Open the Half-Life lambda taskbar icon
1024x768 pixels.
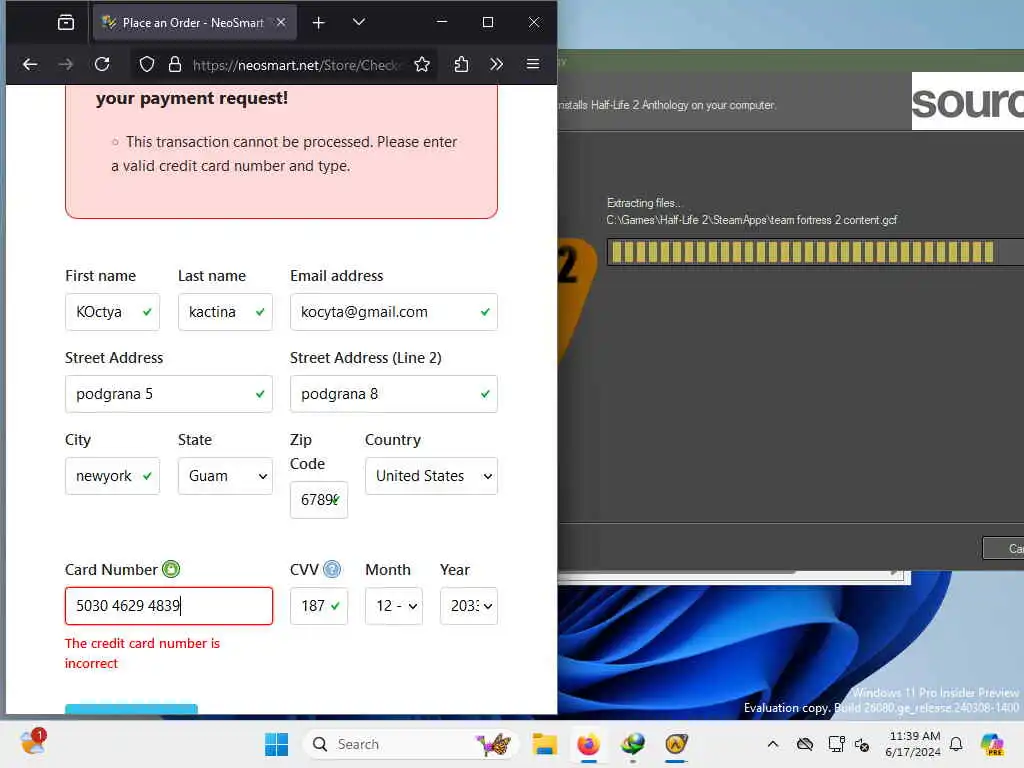(x=677, y=744)
